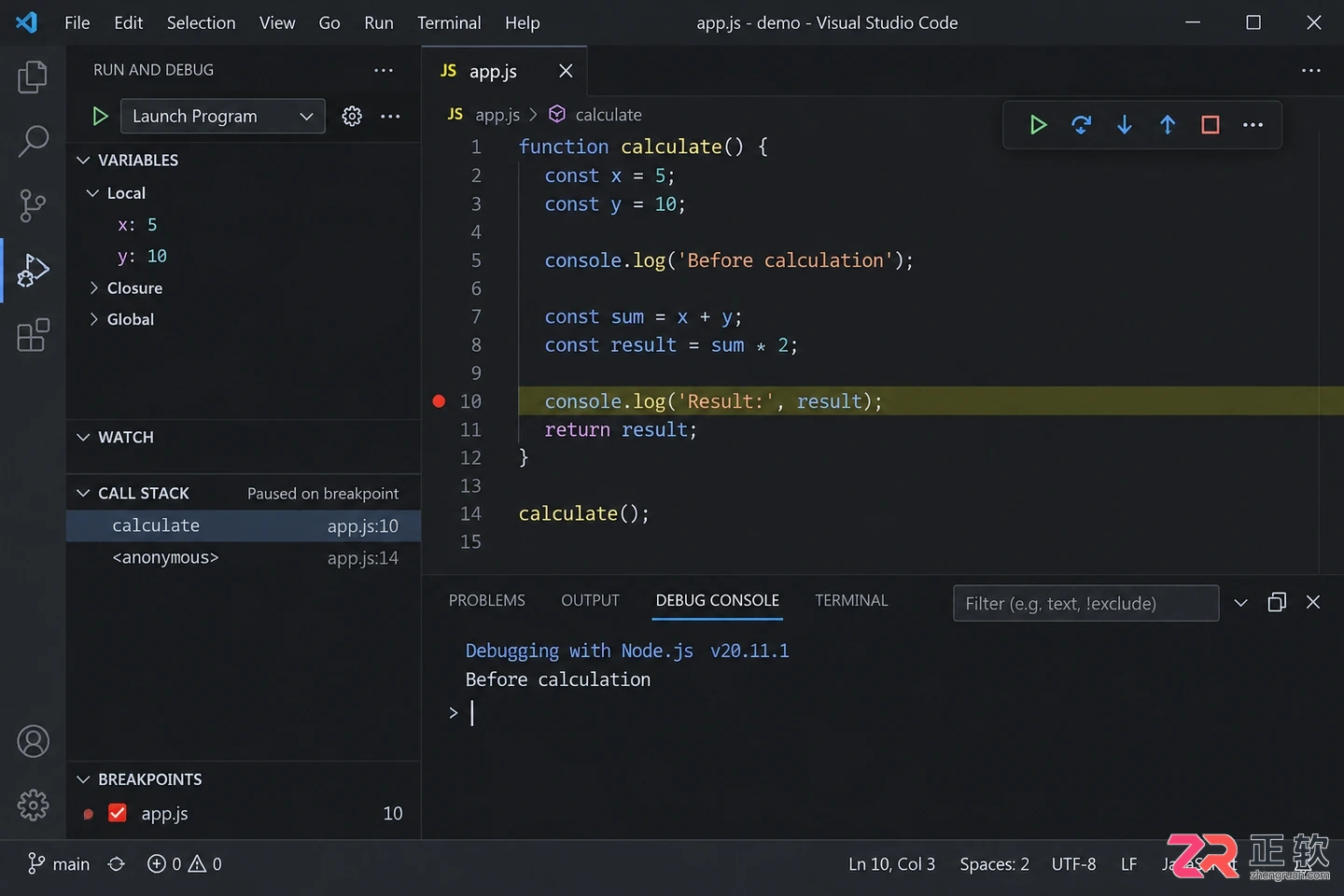1344x896 pixels.
Task: Open the Launch Program configuration dropdown
Action: 223,116
